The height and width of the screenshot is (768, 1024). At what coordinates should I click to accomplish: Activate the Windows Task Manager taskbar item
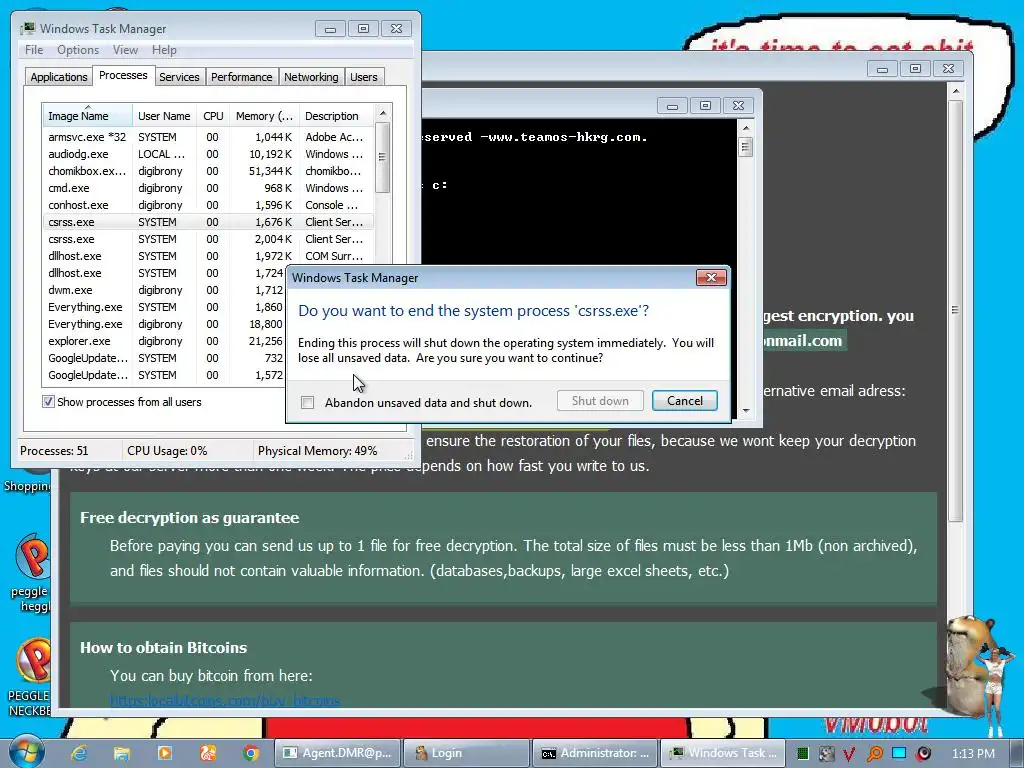tap(724, 753)
